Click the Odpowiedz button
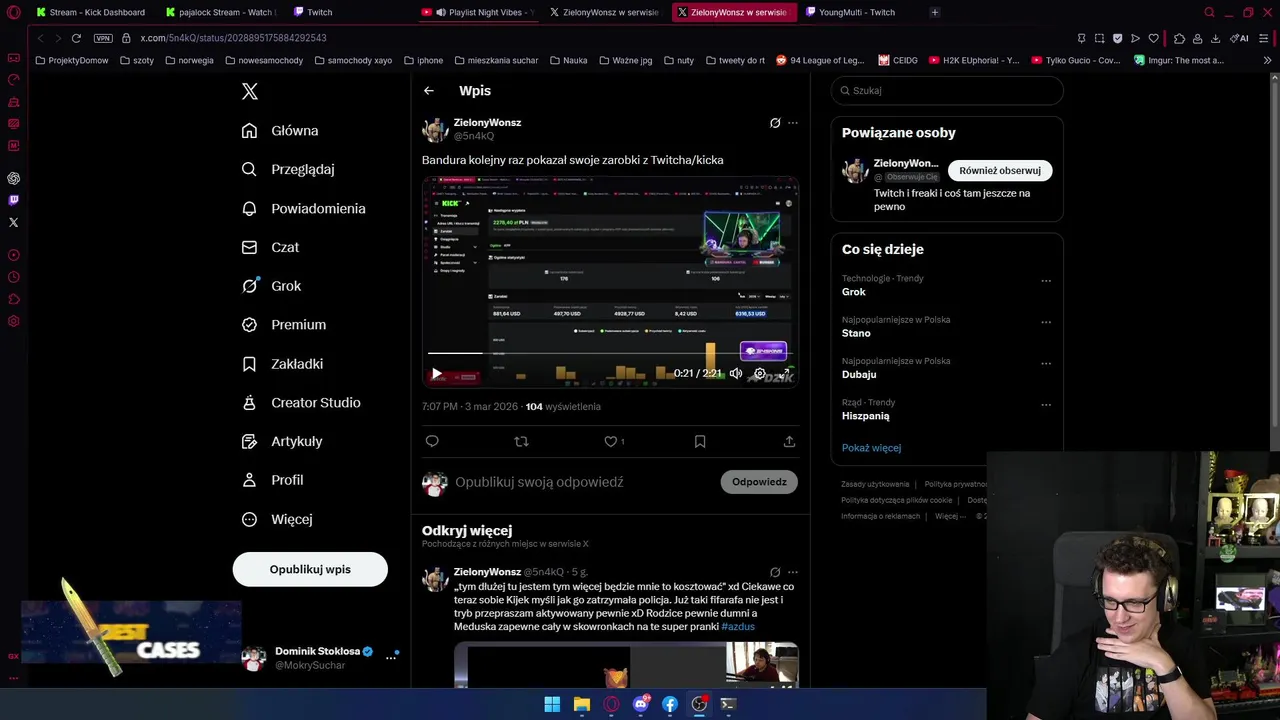Viewport: 1280px width, 720px height. (x=759, y=482)
